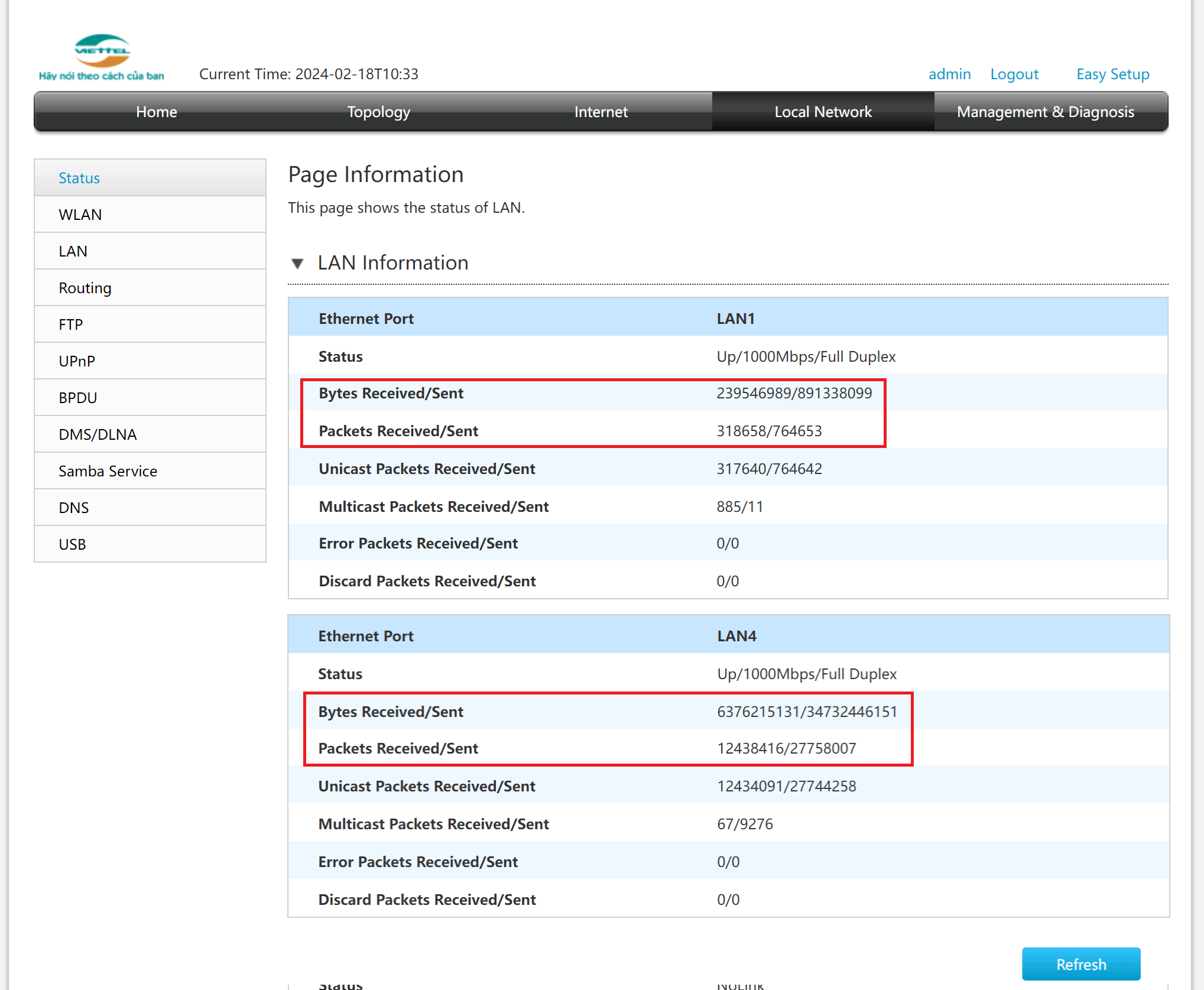
Task: Open the Routing sidebar item
Action: (x=150, y=288)
